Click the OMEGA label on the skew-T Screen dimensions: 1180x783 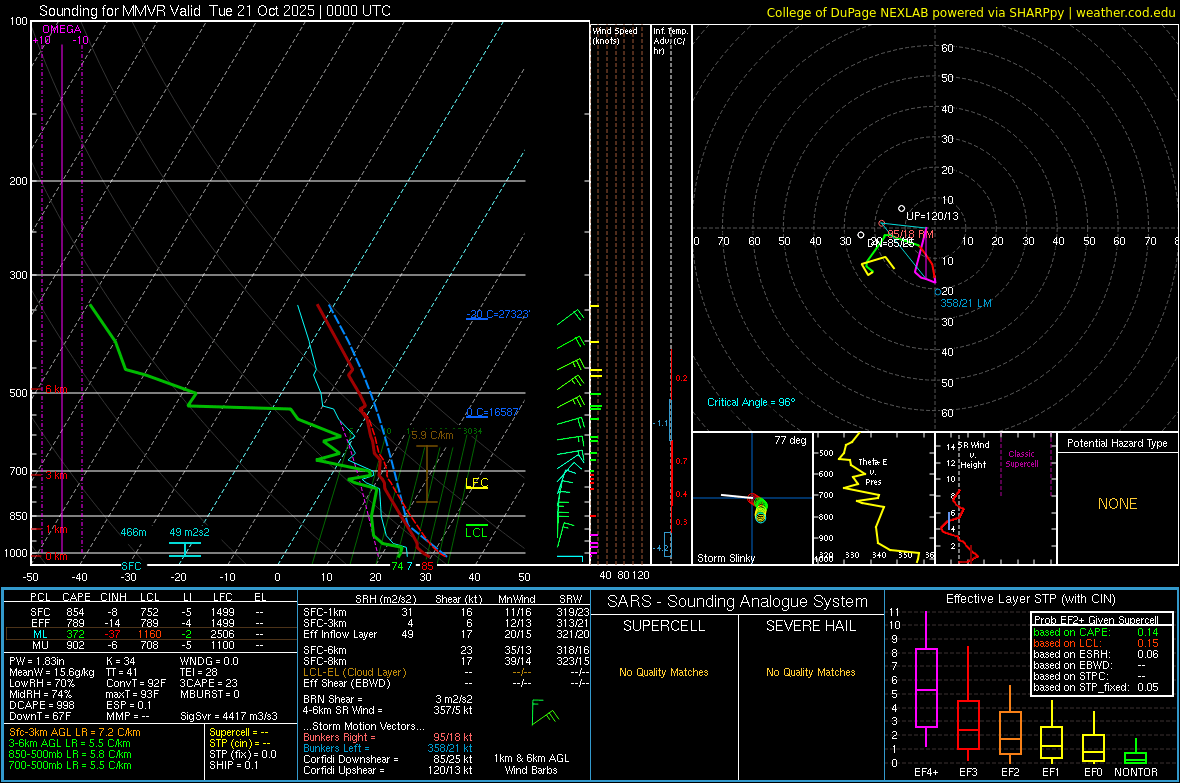click(x=62, y=29)
